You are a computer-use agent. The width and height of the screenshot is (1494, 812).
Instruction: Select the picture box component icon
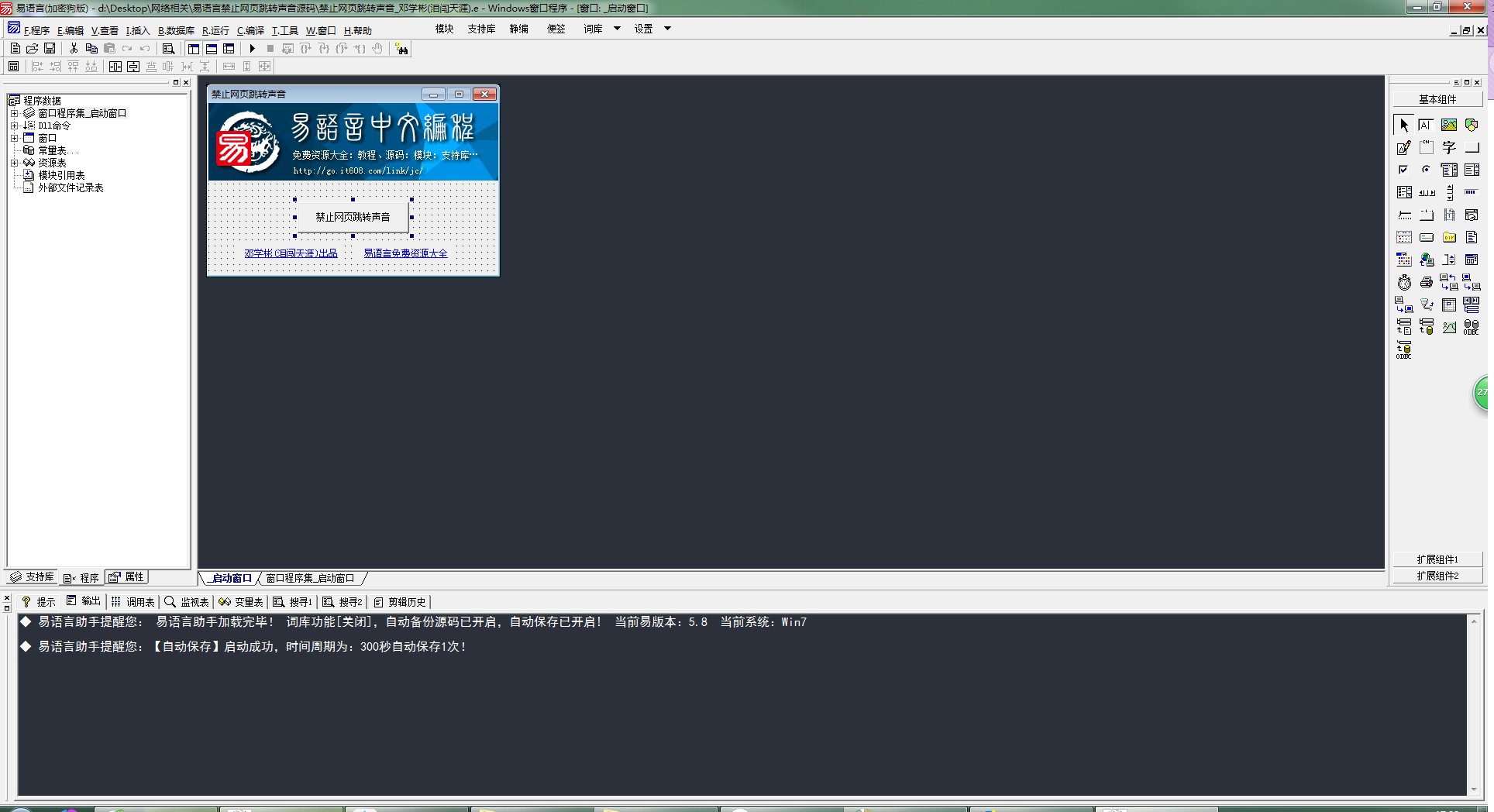tap(1449, 125)
